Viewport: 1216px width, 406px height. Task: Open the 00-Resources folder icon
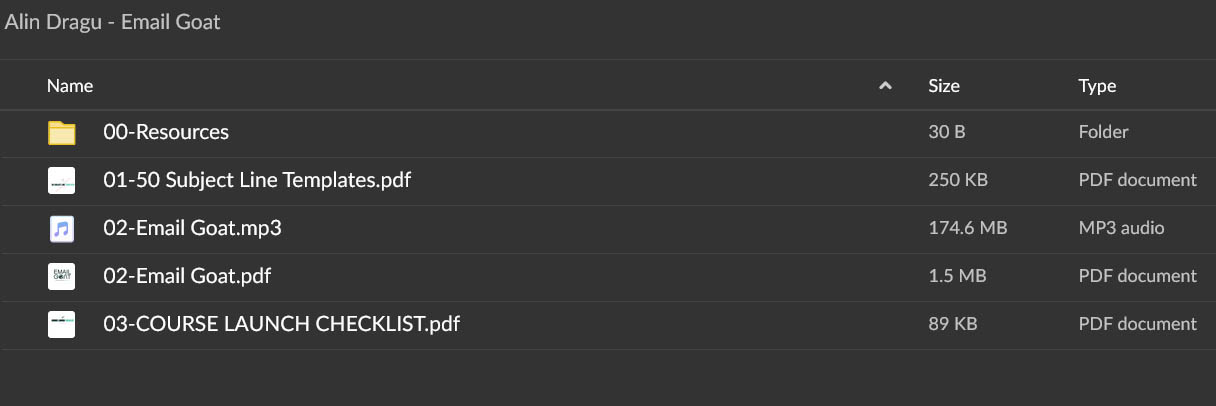(x=62, y=132)
